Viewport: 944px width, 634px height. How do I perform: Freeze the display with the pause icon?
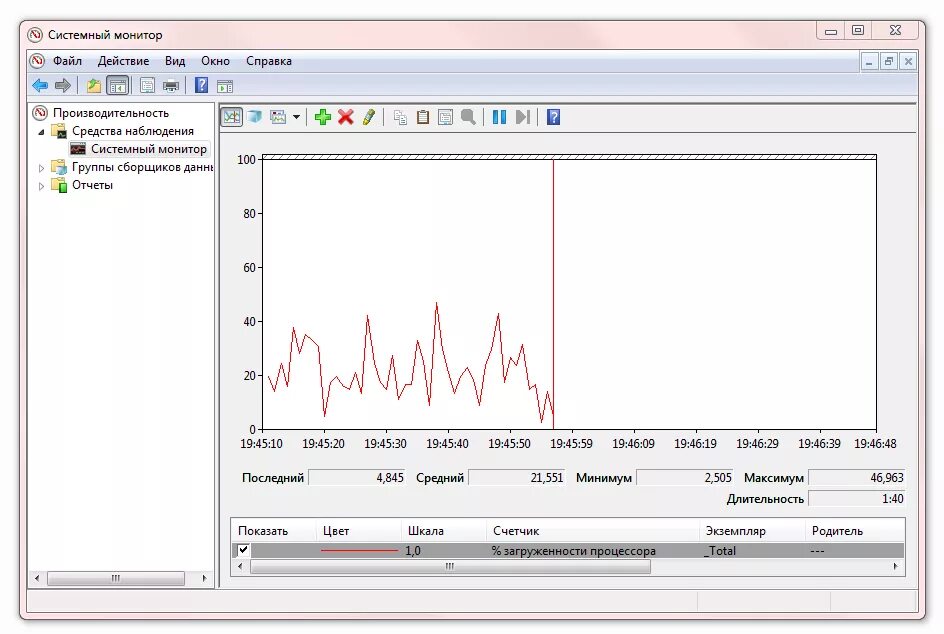point(499,117)
